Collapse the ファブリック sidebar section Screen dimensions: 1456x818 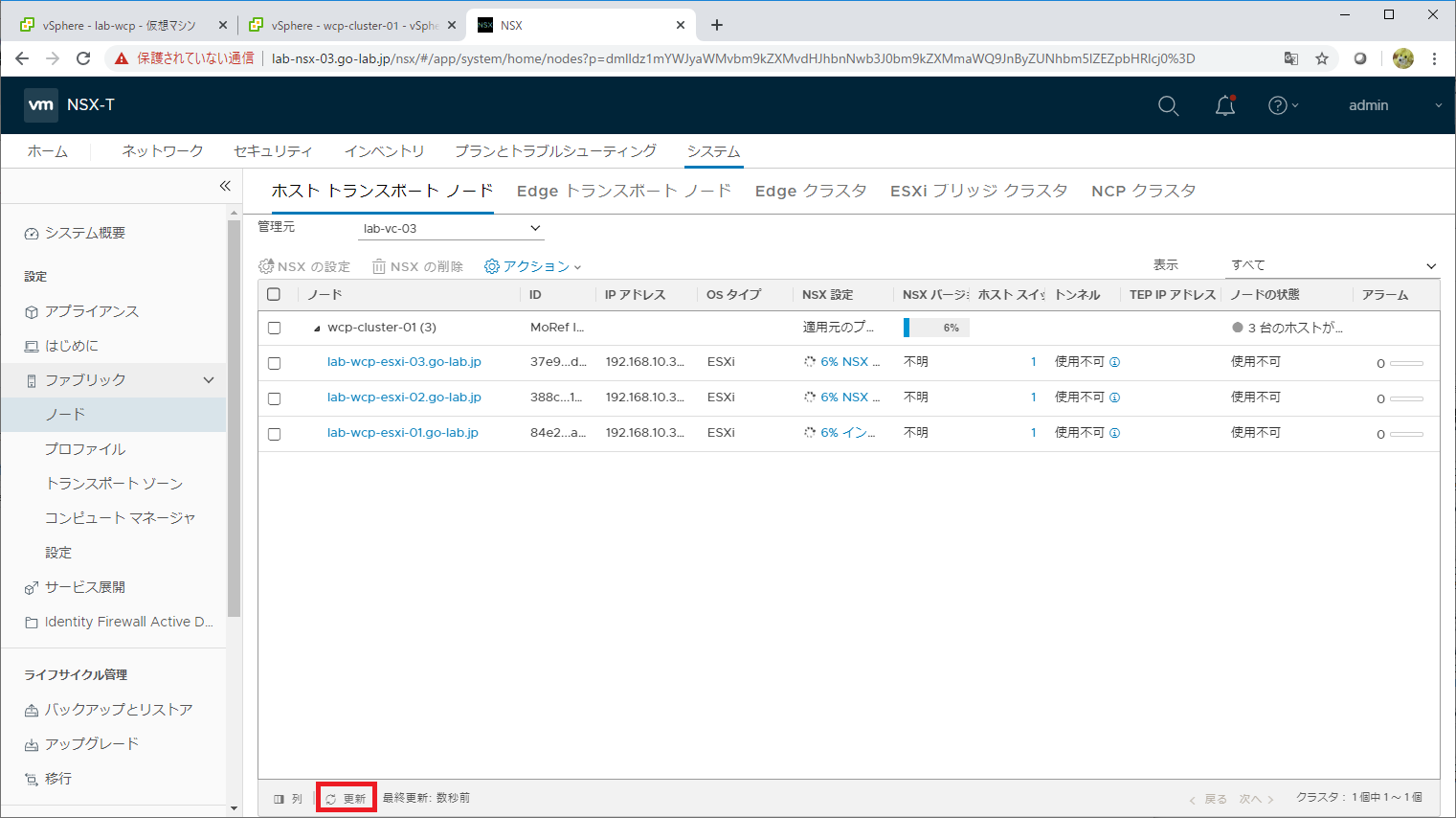pyautogui.click(x=209, y=380)
